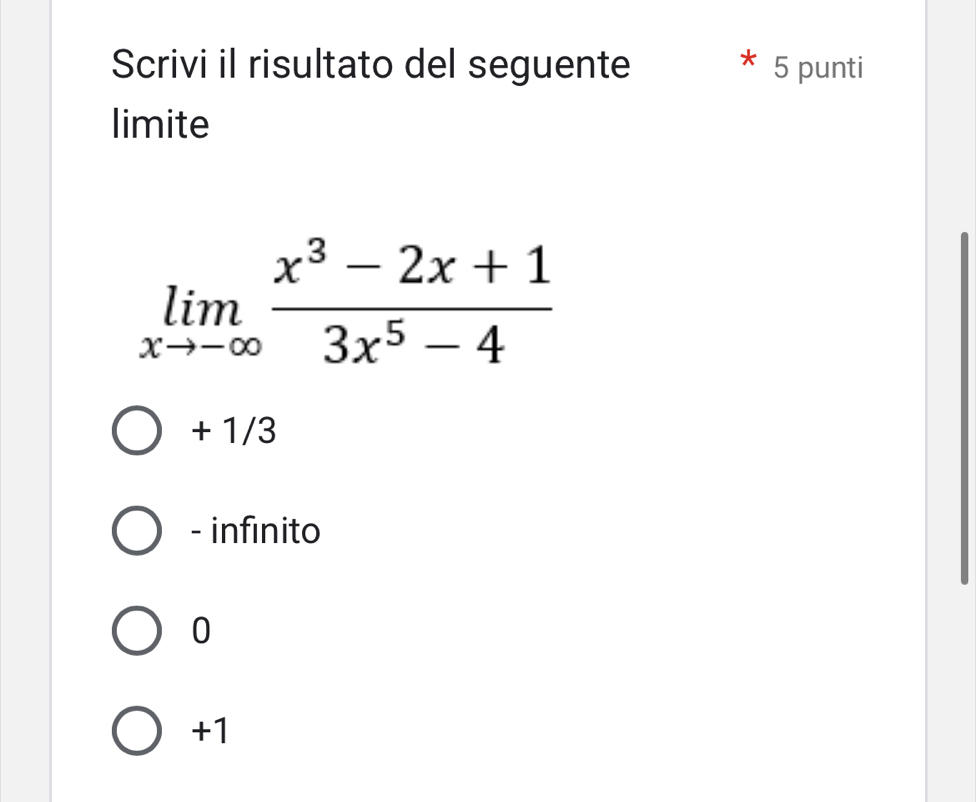Click the denominator 3x⁵ − 4
Viewport: 976px width, 802px height.
415,345
